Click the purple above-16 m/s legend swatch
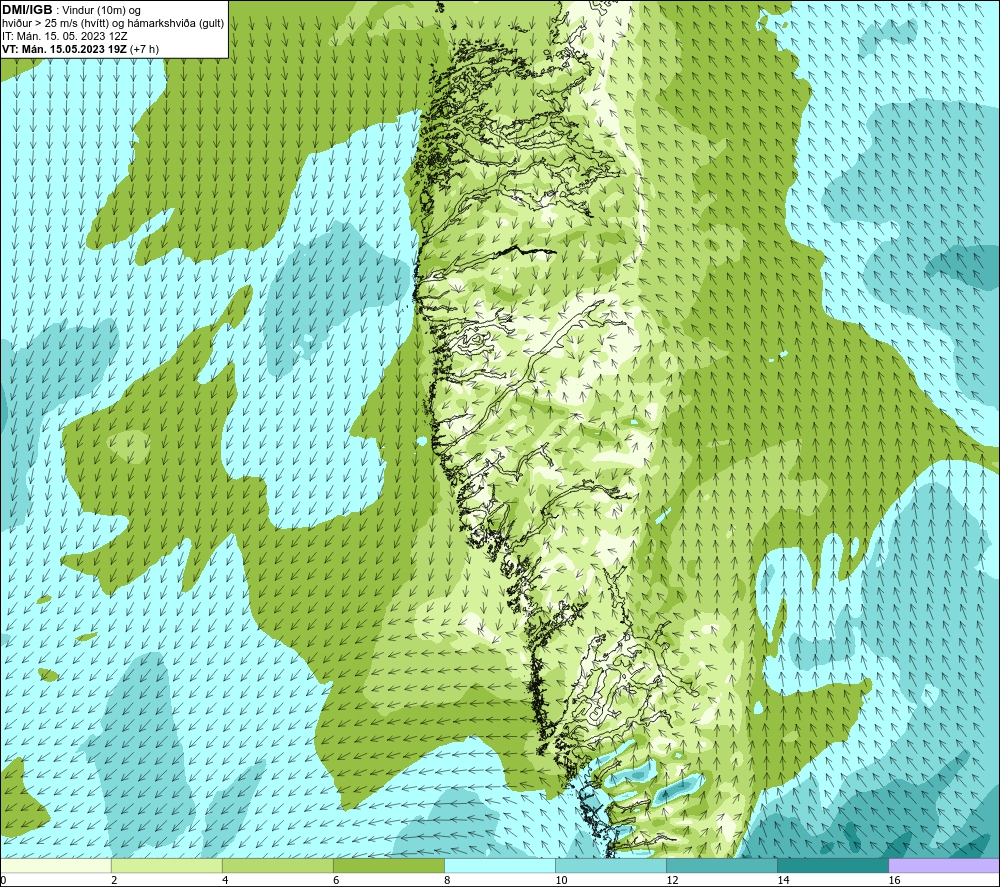 (944, 865)
